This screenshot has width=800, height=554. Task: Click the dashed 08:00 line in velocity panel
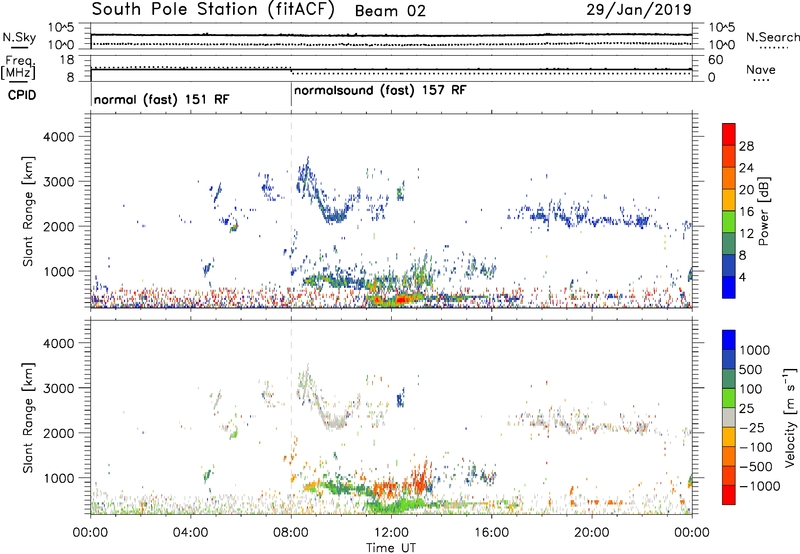point(291,417)
